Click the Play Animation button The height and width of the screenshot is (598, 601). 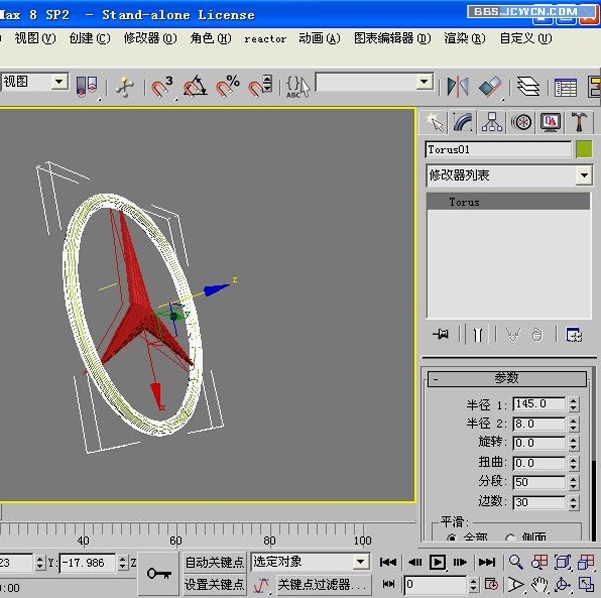(x=437, y=562)
